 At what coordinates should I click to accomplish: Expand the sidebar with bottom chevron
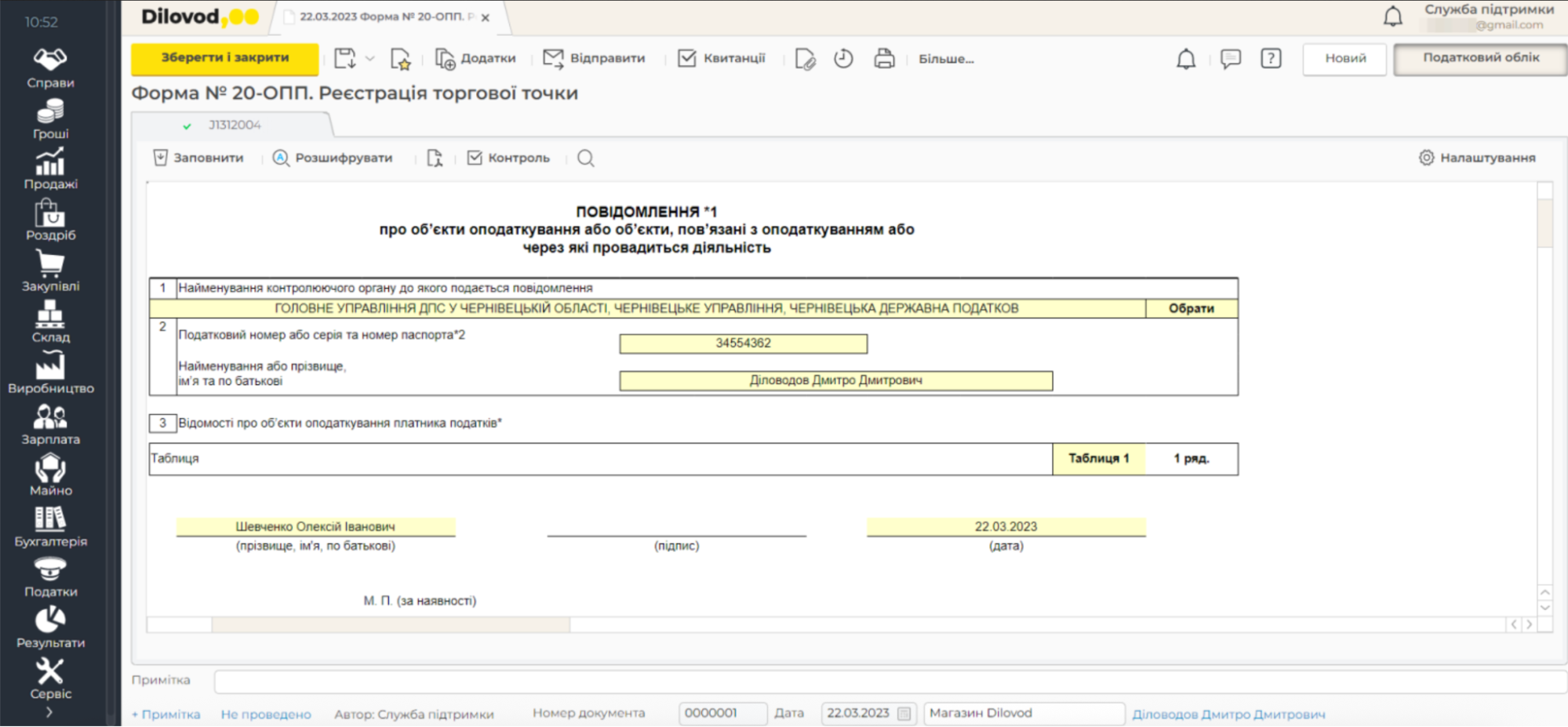[49, 712]
